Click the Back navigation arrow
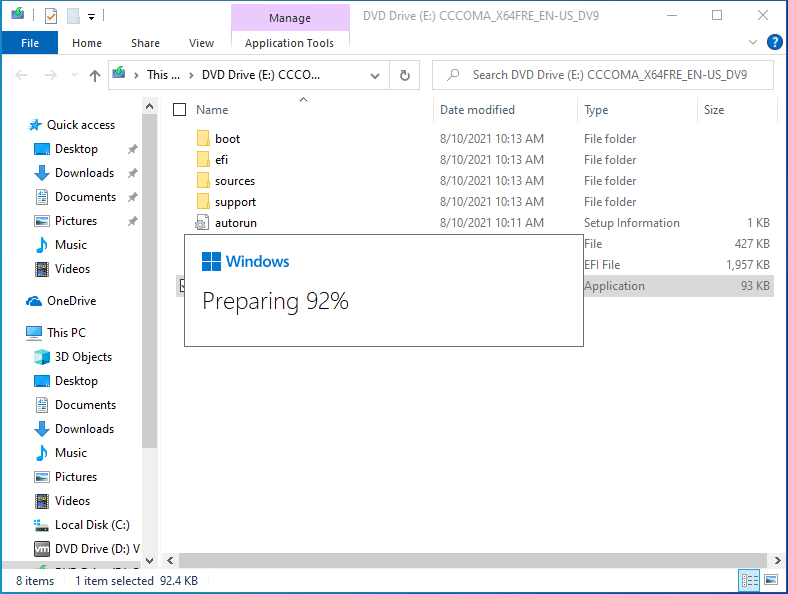This screenshot has height=594, width=788. click(x=21, y=75)
